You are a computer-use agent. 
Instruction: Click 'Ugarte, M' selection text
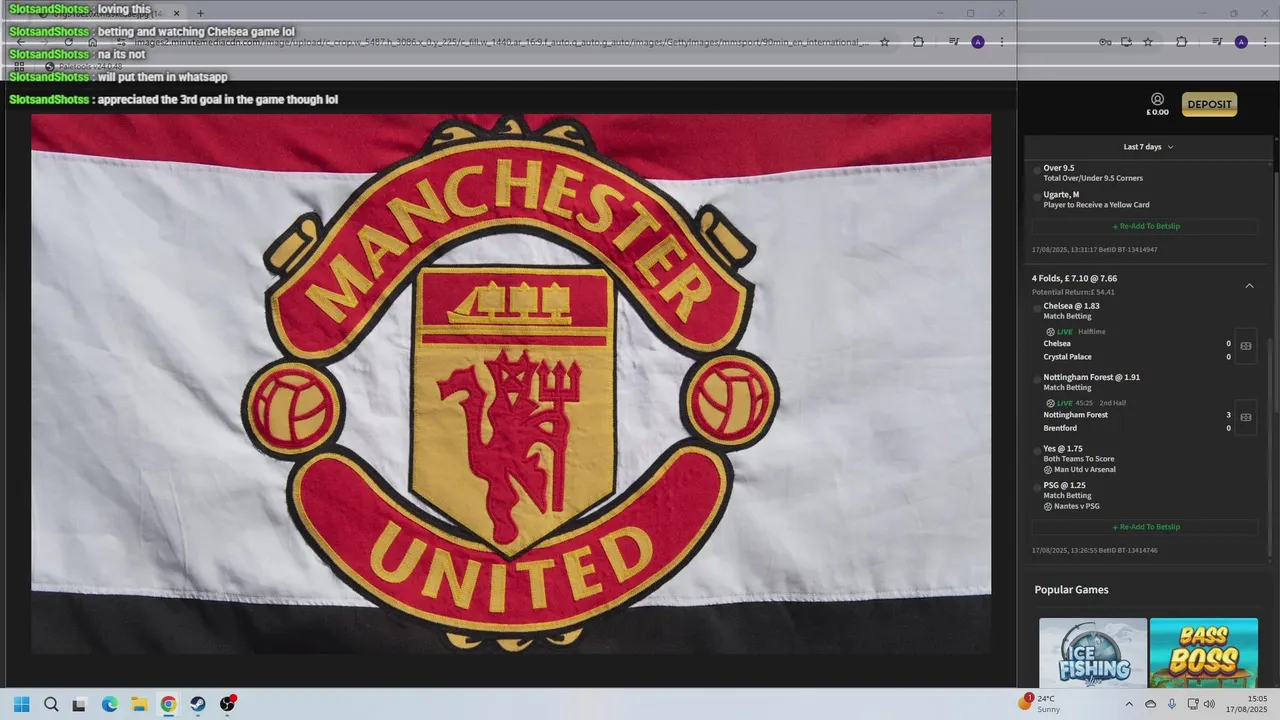pos(1061,194)
